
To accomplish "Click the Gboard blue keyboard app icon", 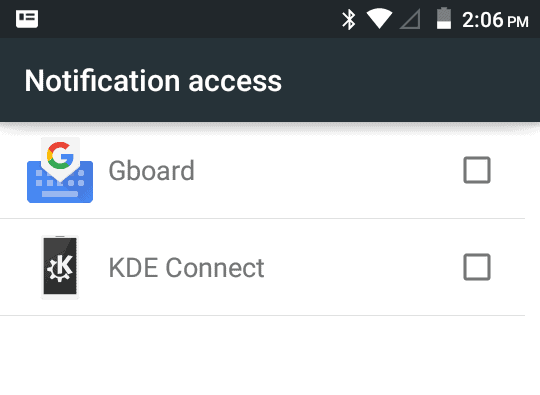I will click(x=60, y=170).
